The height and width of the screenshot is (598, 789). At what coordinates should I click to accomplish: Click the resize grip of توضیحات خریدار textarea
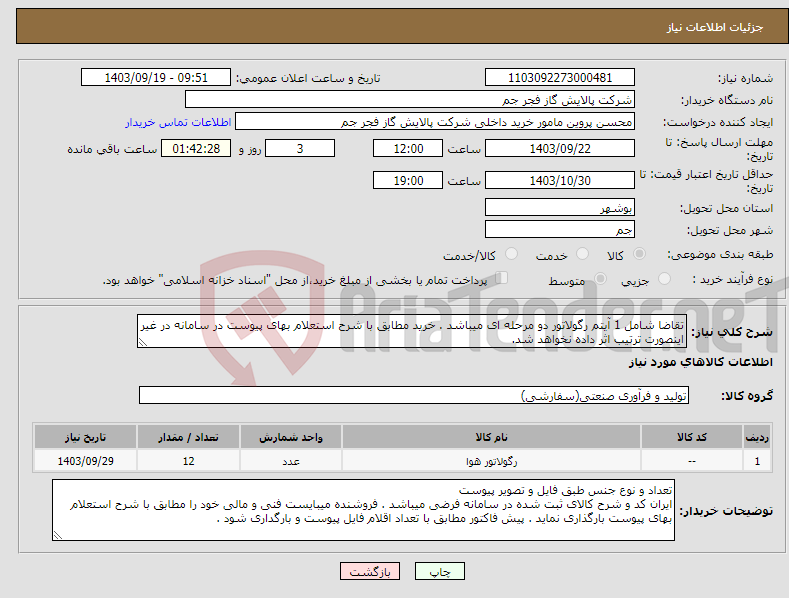point(58,535)
